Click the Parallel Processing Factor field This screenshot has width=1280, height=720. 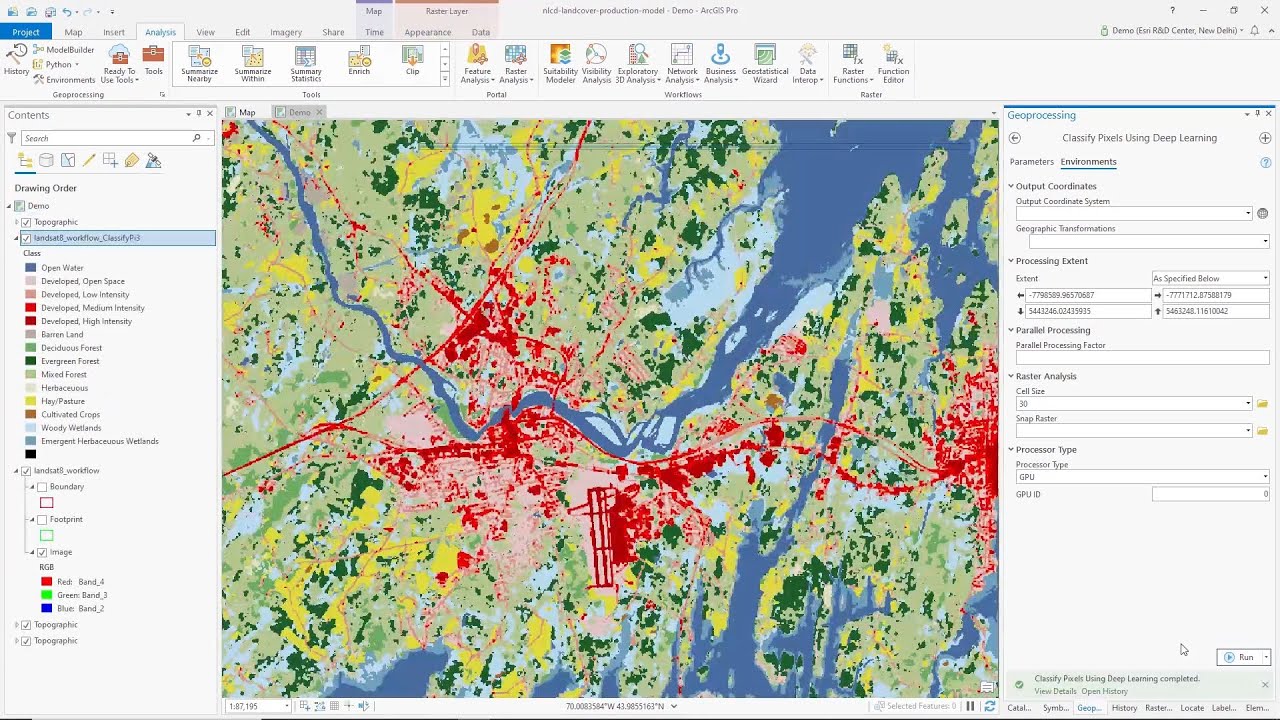[x=1143, y=357]
